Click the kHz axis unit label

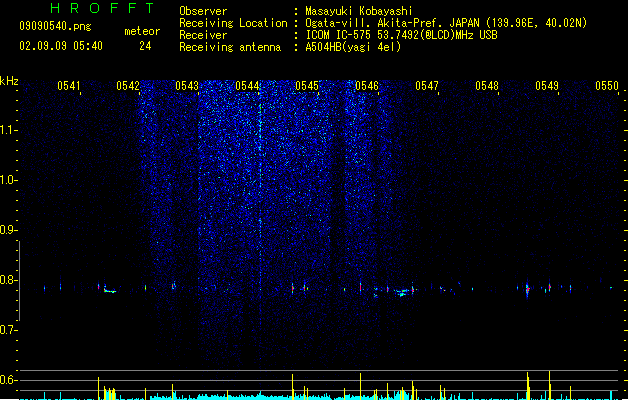click(9, 81)
